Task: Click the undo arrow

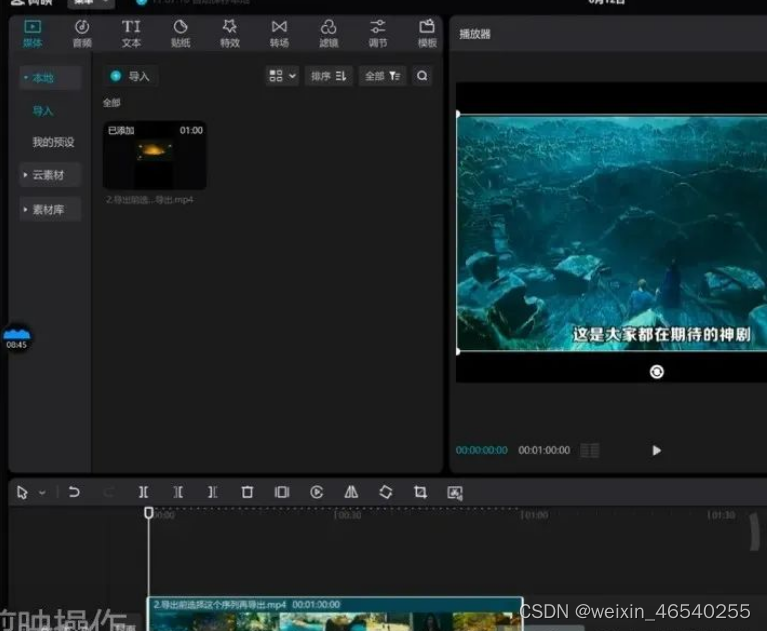Action: tap(74, 492)
